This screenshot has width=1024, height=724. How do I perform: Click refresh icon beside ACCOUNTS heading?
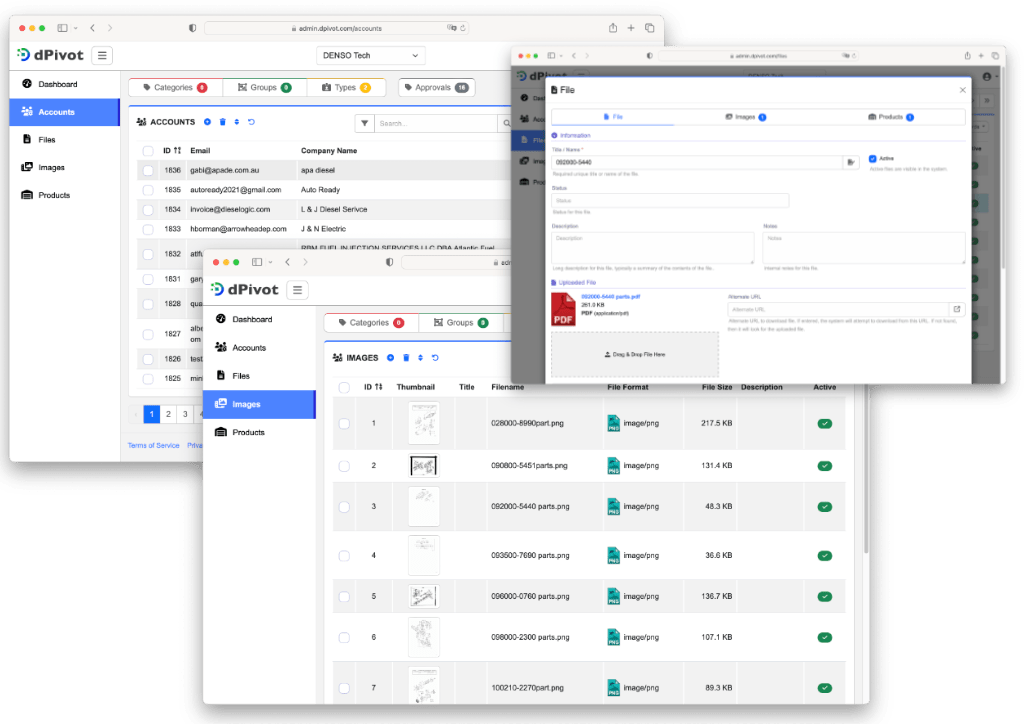pyautogui.click(x=251, y=122)
